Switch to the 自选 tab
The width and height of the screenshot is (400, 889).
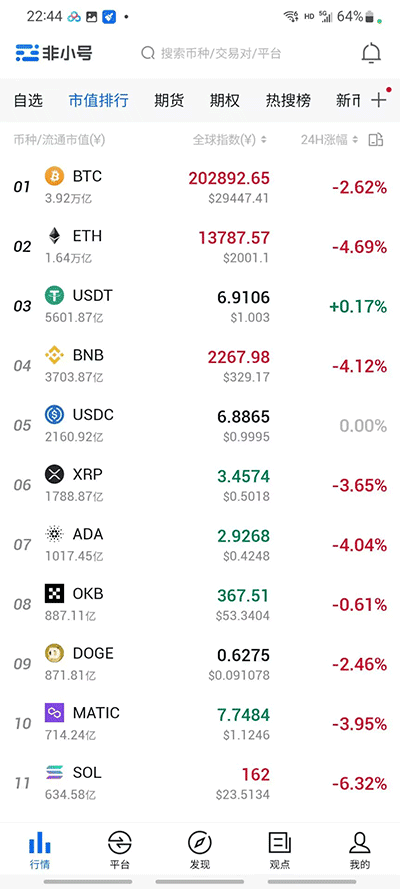point(28,101)
